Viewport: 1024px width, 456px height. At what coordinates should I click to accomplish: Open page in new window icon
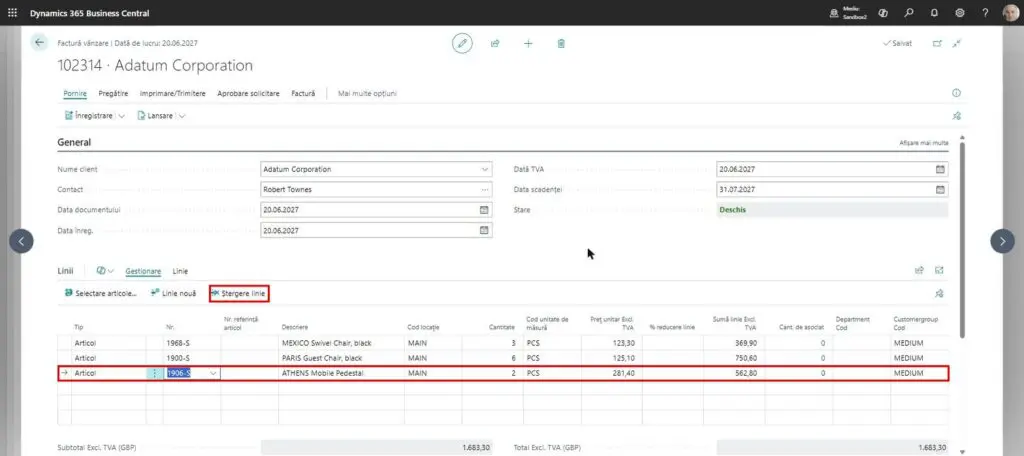[937, 43]
